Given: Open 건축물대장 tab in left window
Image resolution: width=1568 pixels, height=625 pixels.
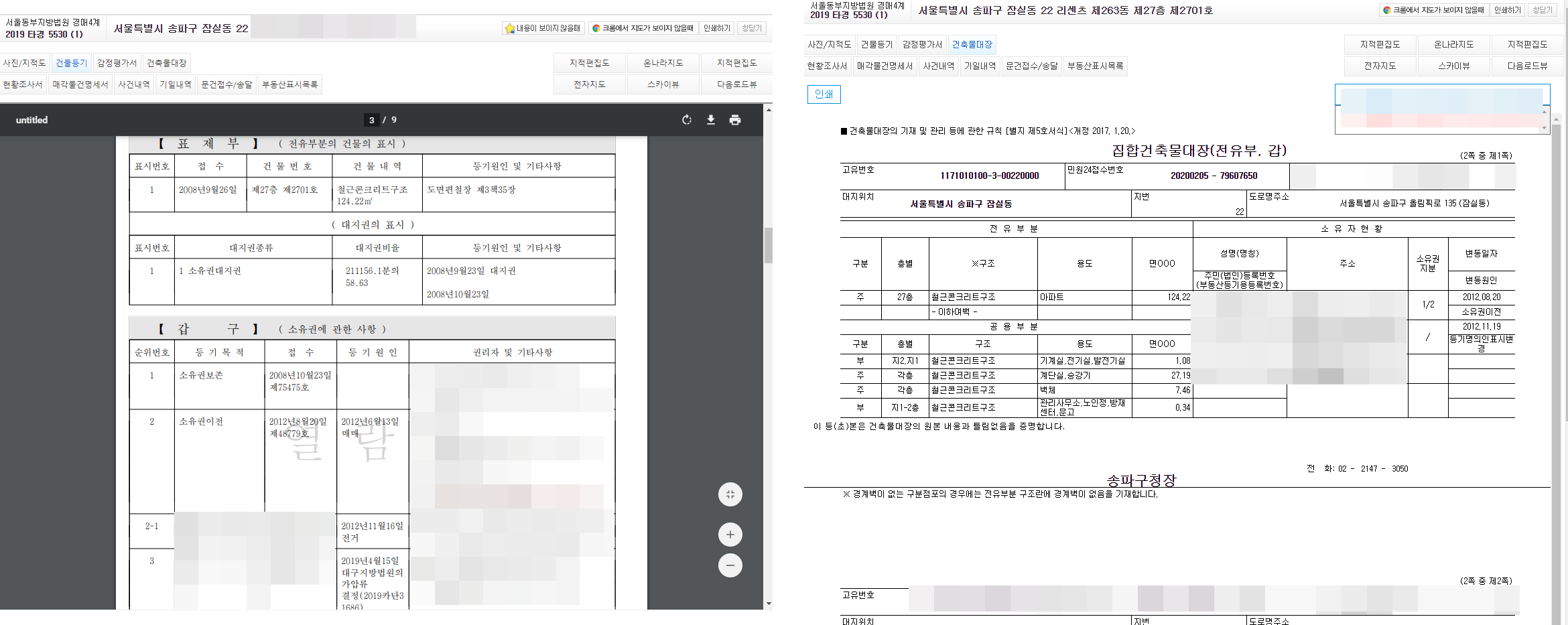Looking at the screenshot, I should click(x=167, y=63).
